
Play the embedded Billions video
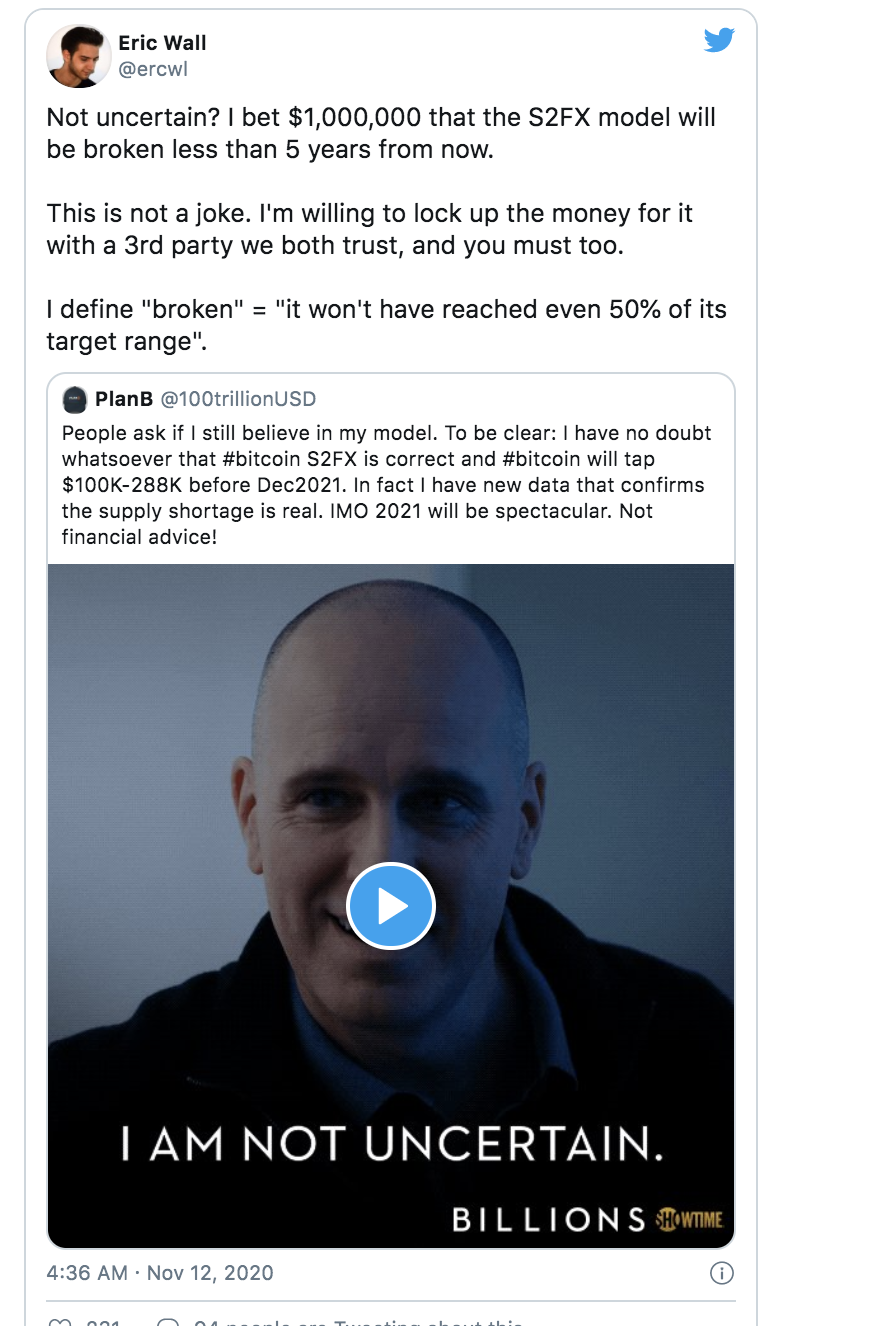[391, 906]
